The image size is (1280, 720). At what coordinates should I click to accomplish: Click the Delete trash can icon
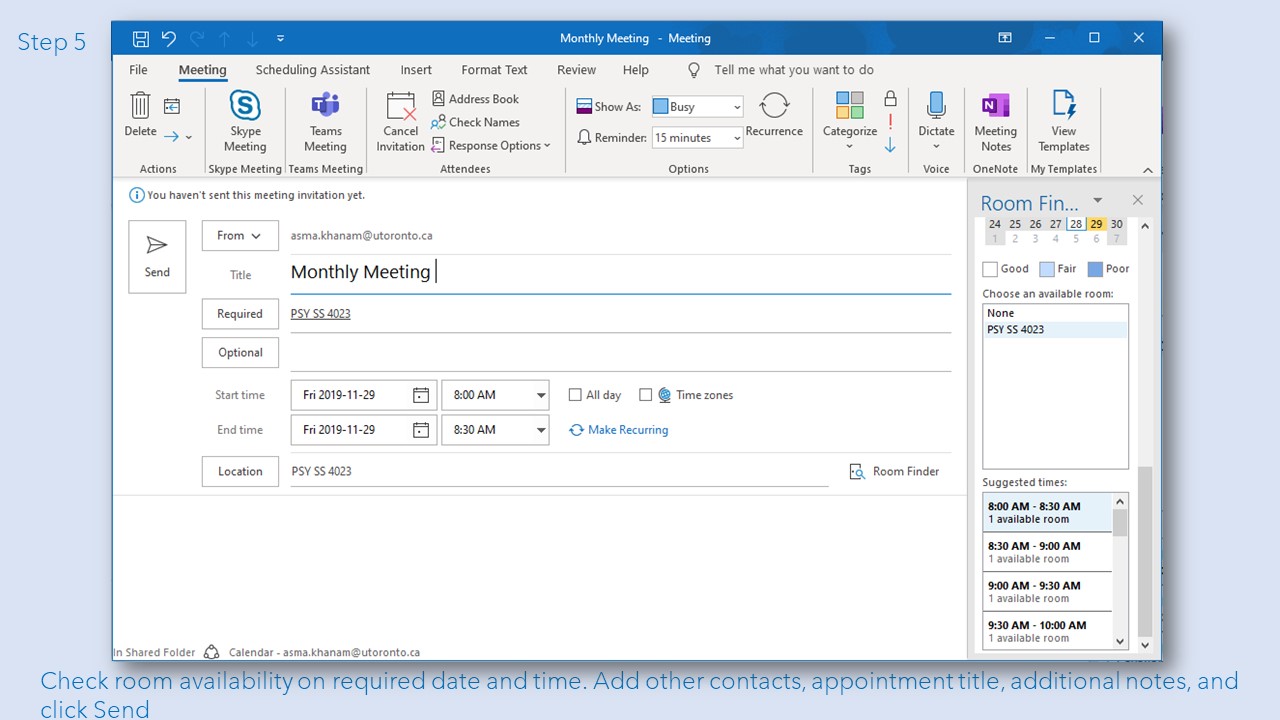coord(141,104)
